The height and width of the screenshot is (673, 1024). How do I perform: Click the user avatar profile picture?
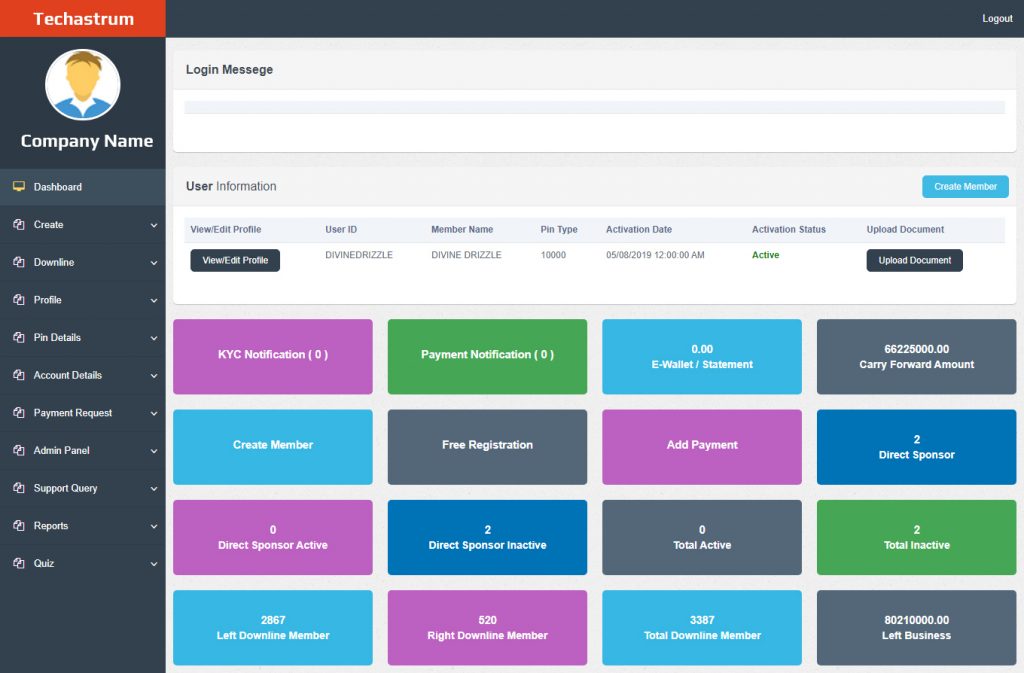[x=83, y=85]
